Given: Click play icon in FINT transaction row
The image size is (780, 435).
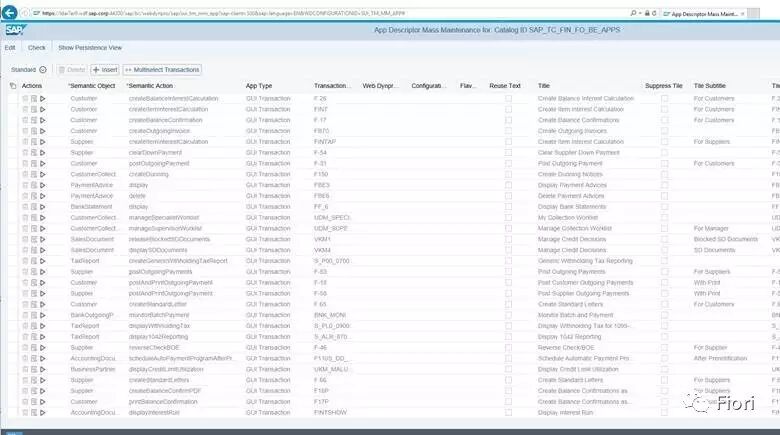Looking at the screenshot, I should (43, 109).
